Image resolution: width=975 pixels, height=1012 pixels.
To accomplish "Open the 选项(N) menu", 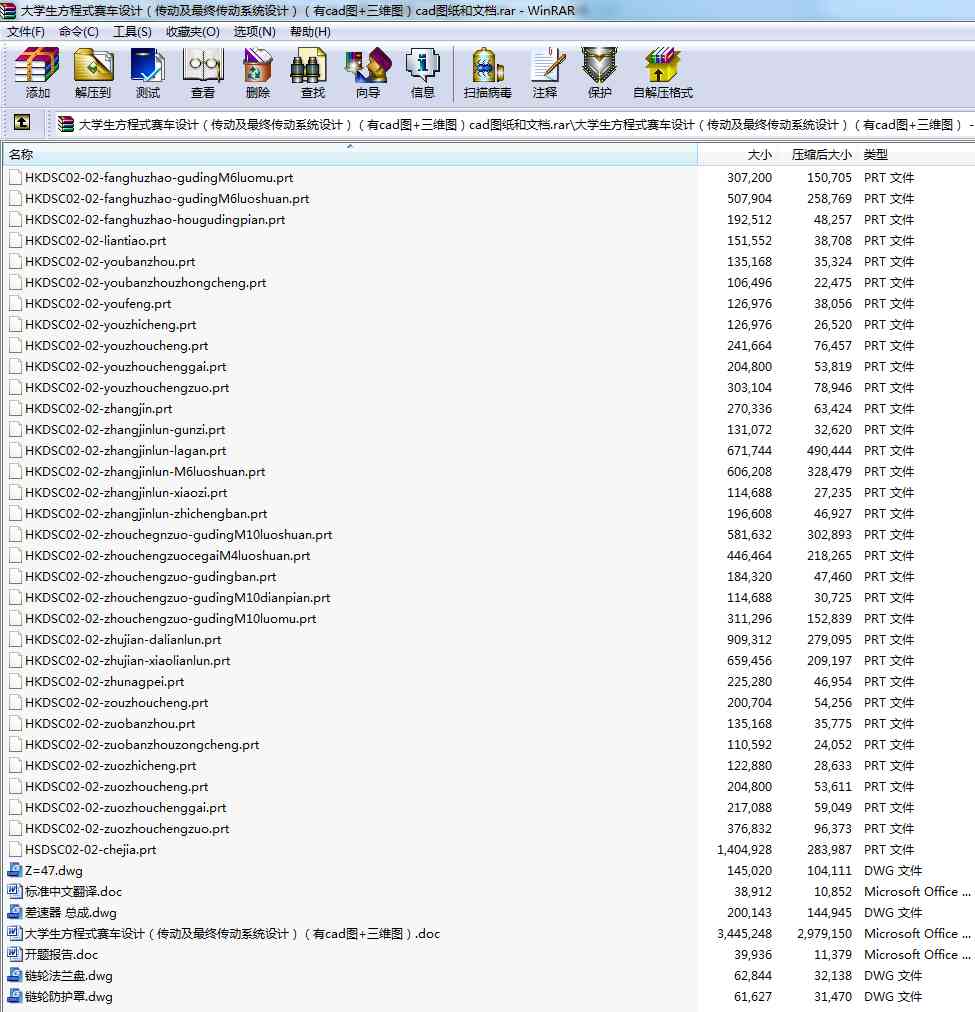I will point(254,32).
